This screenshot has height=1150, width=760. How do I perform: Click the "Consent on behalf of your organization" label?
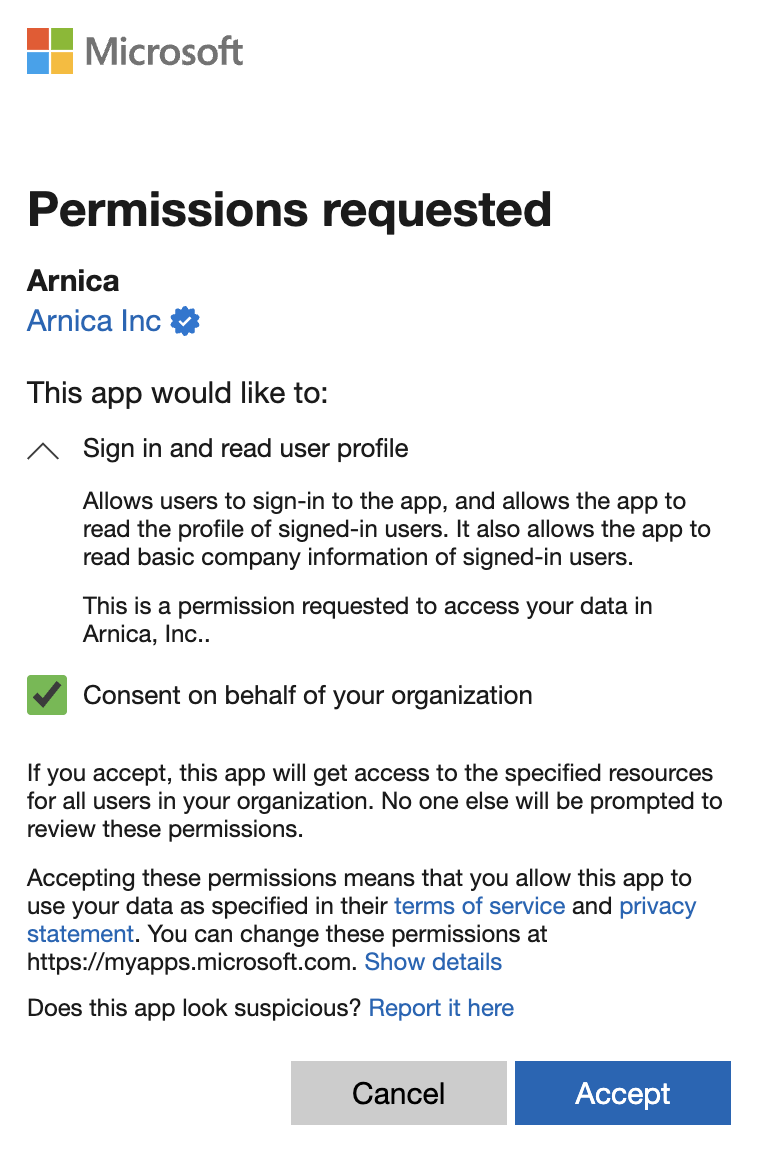pos(307,695)
